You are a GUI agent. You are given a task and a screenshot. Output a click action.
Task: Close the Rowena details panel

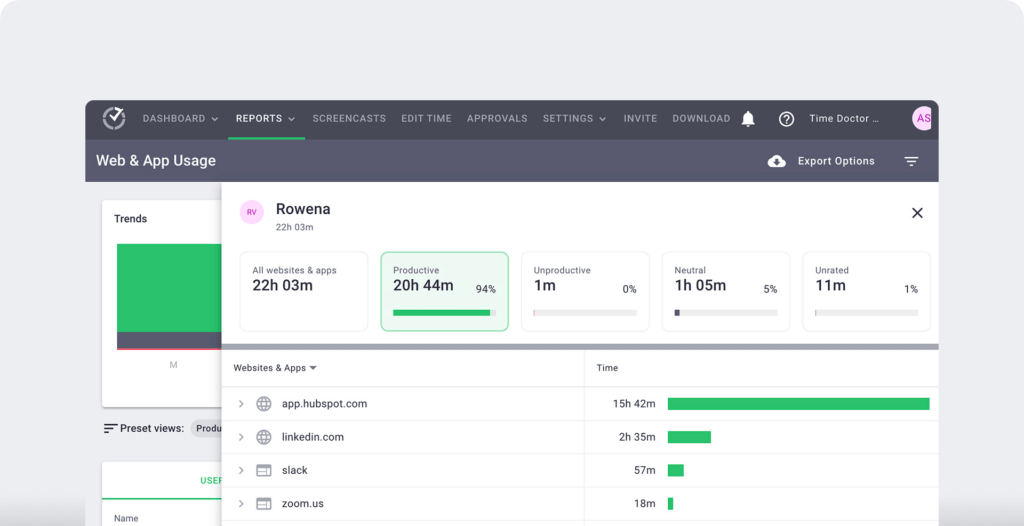coord(917,213)
